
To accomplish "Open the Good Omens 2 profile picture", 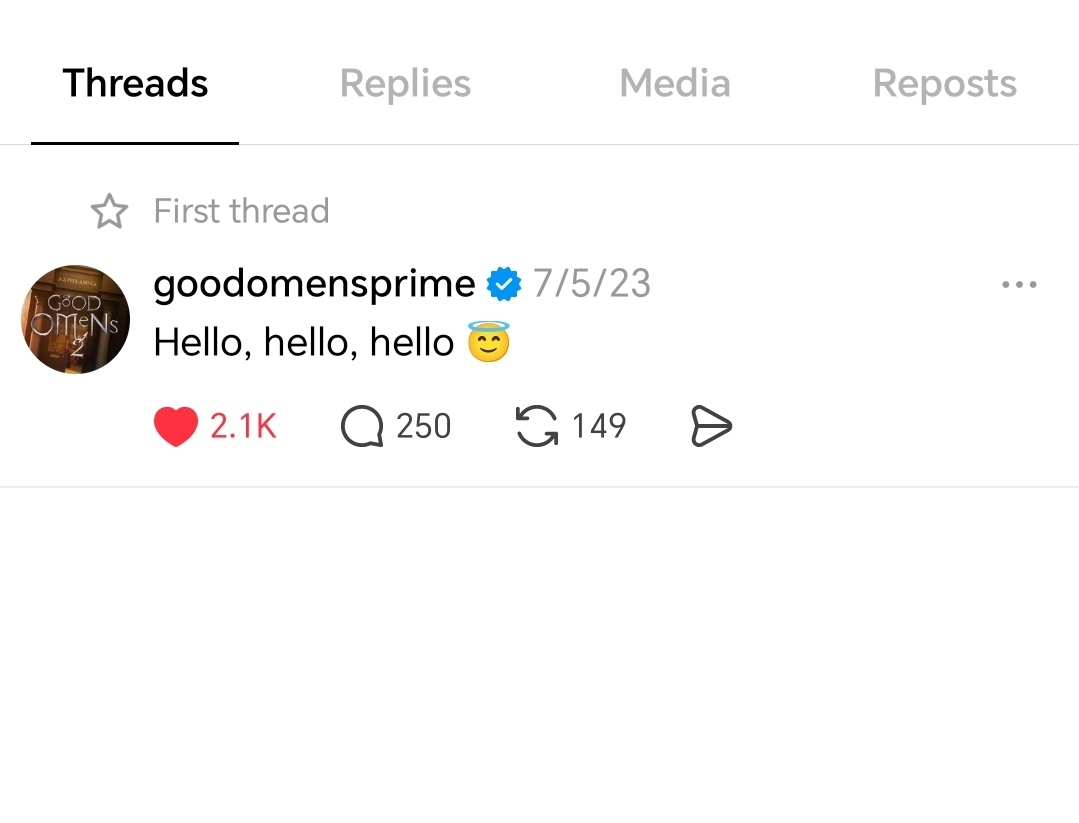I will pyautogui.click(x=76, y=319).
